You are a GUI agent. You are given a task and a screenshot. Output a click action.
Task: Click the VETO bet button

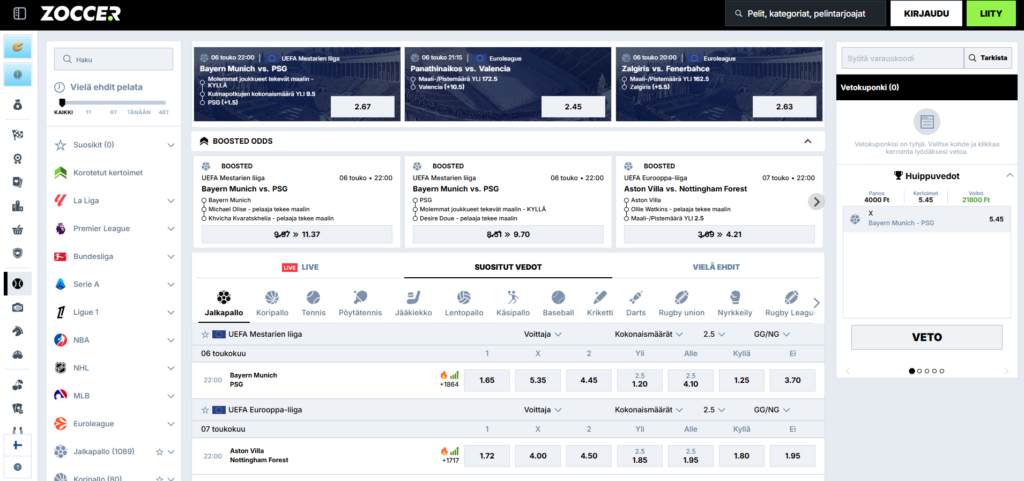926,337
